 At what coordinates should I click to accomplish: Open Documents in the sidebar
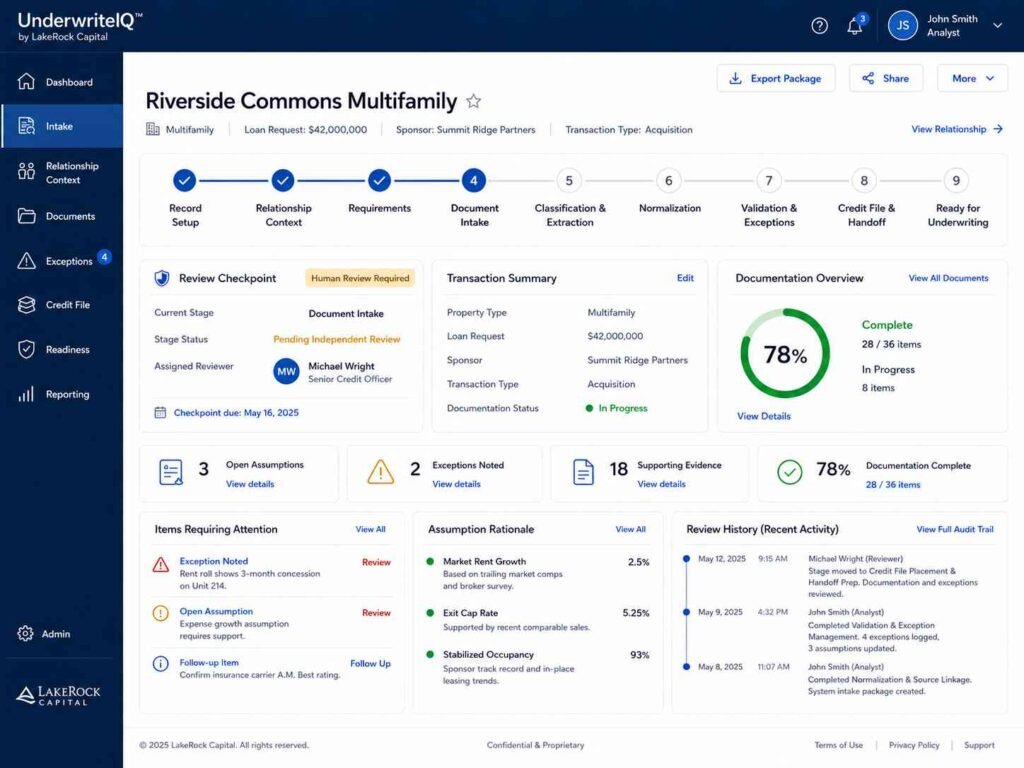[61, 216]
